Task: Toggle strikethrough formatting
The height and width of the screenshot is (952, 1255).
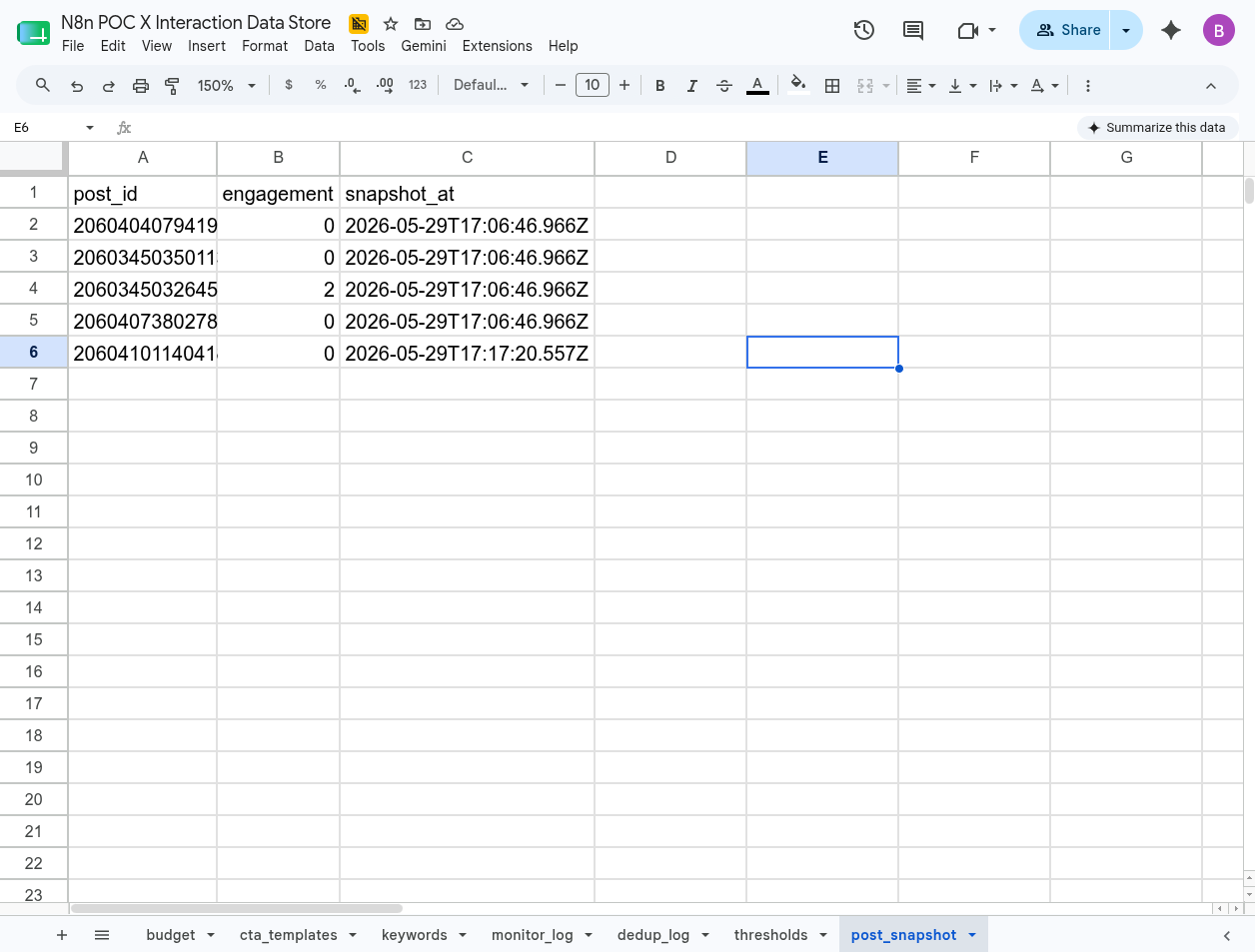Action: pos(724,86)
